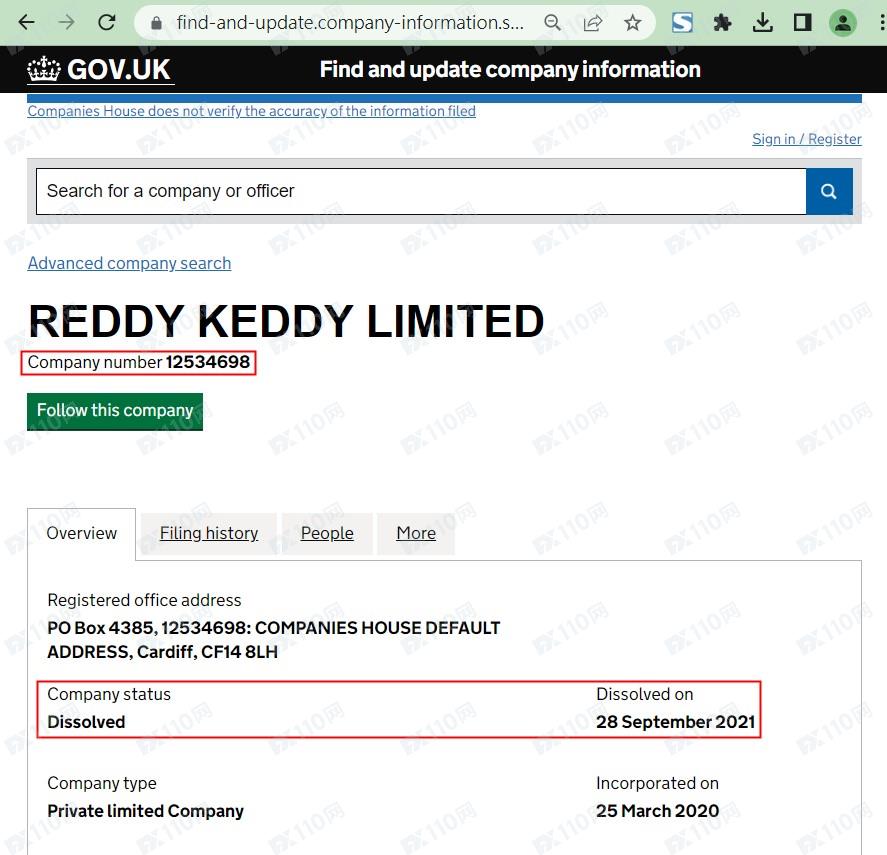Open the zoom magnifier in address bar

pyautogui.click(x=552, y=22)
